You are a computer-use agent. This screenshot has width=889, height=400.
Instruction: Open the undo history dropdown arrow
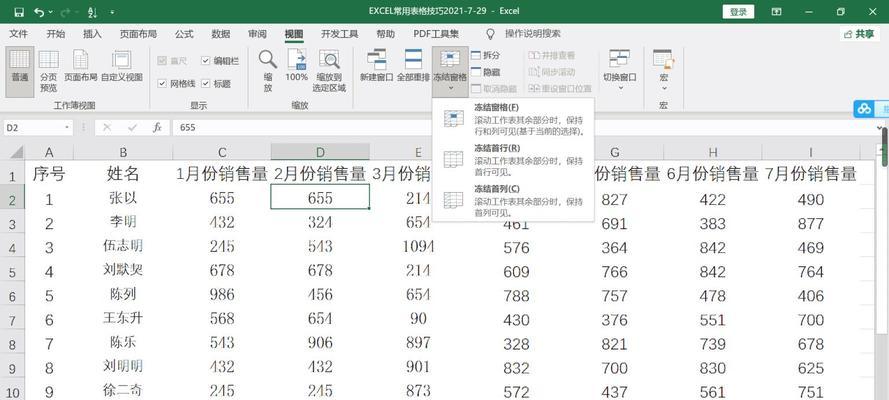pyautogui.click(x=51, y=12)
